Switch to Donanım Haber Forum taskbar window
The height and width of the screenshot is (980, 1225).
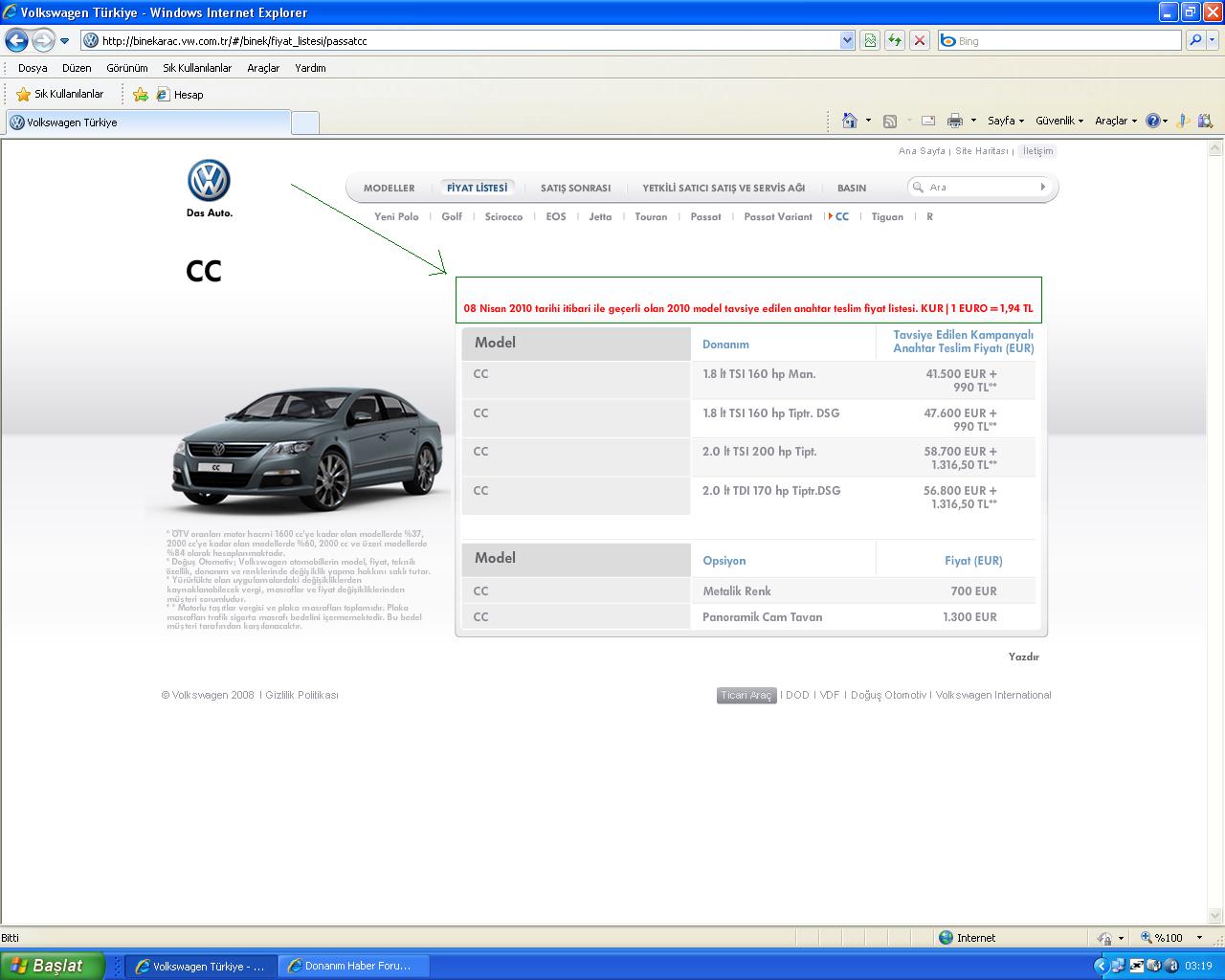click(x=353, y=967)
